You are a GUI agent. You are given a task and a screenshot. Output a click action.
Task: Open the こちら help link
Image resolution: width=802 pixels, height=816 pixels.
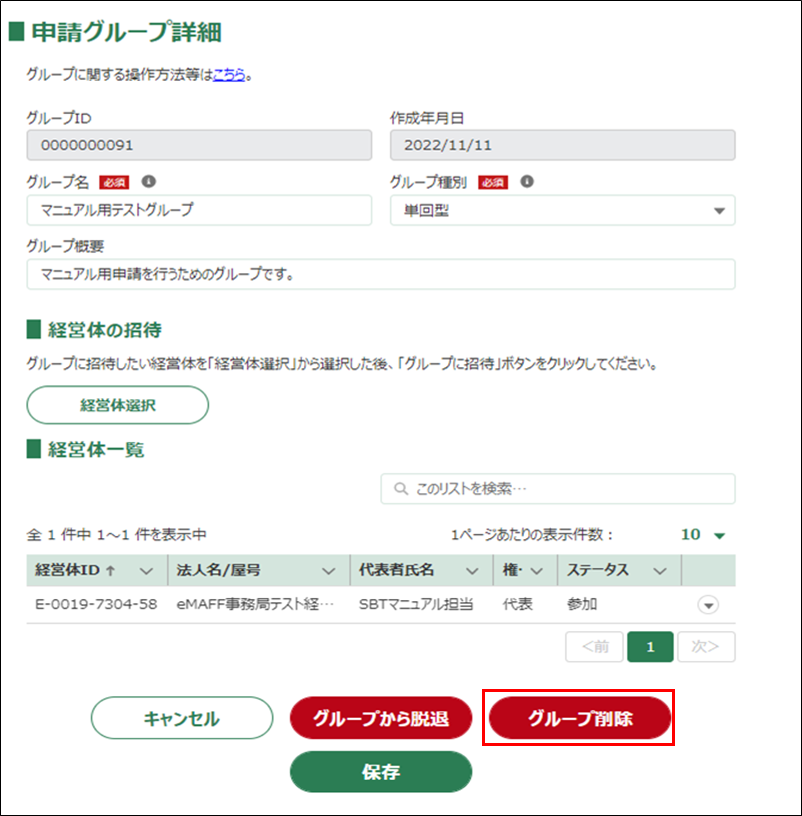(x=229, y=74)
